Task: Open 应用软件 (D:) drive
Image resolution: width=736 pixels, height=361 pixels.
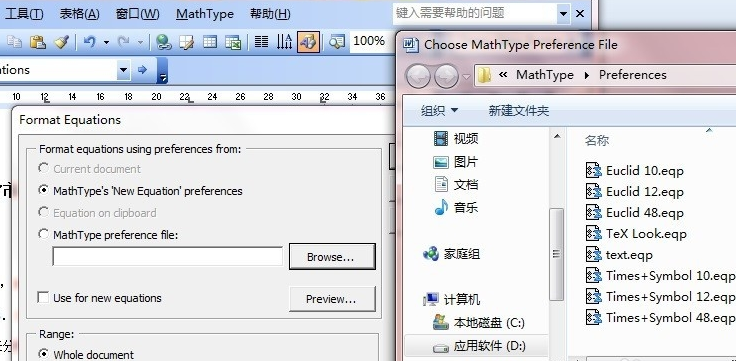Action: point(479,346)
